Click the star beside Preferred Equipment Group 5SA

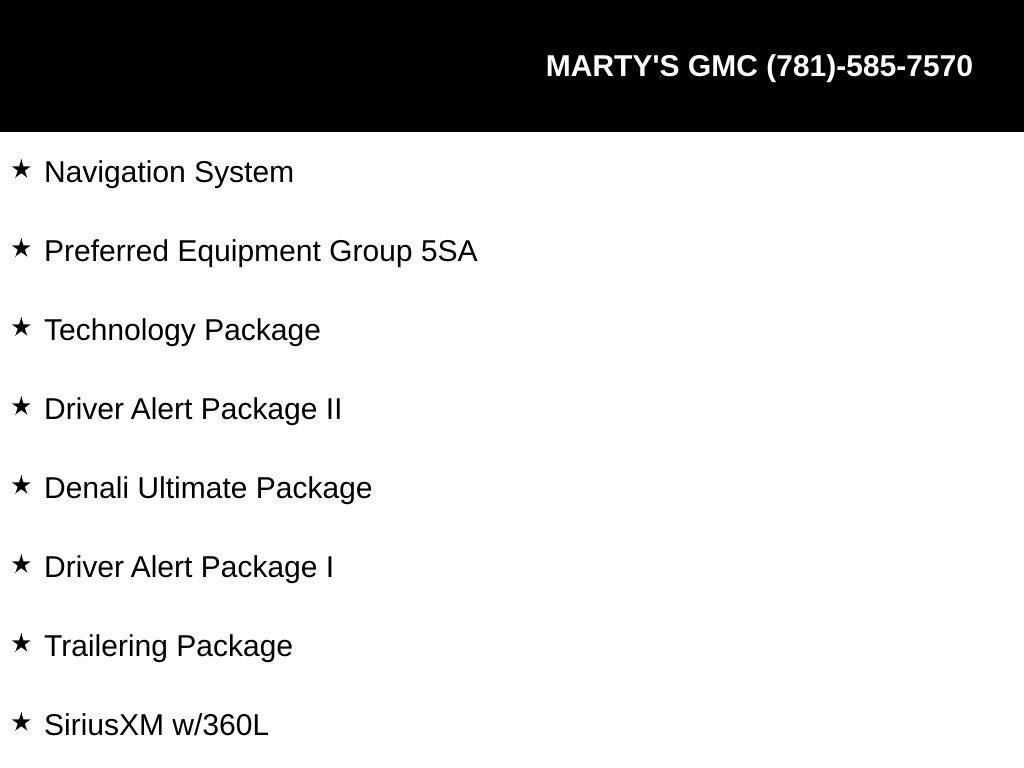[21, 249]
